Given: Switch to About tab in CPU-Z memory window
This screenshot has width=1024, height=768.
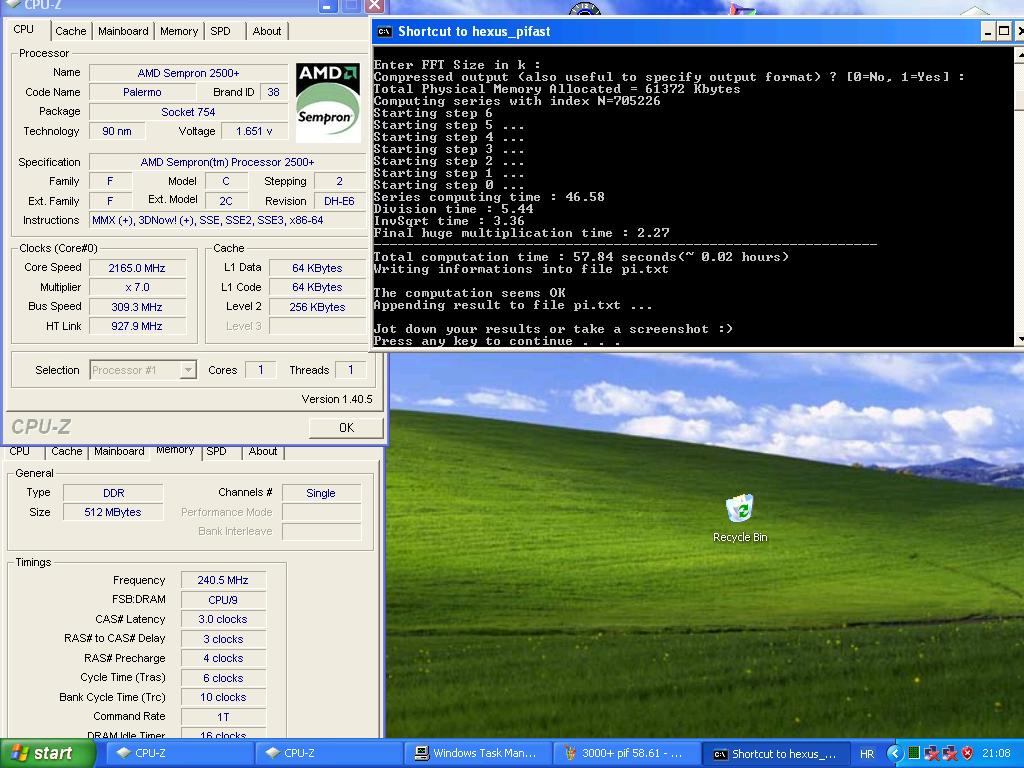Looking at the screenshot, I should [263, 451].
